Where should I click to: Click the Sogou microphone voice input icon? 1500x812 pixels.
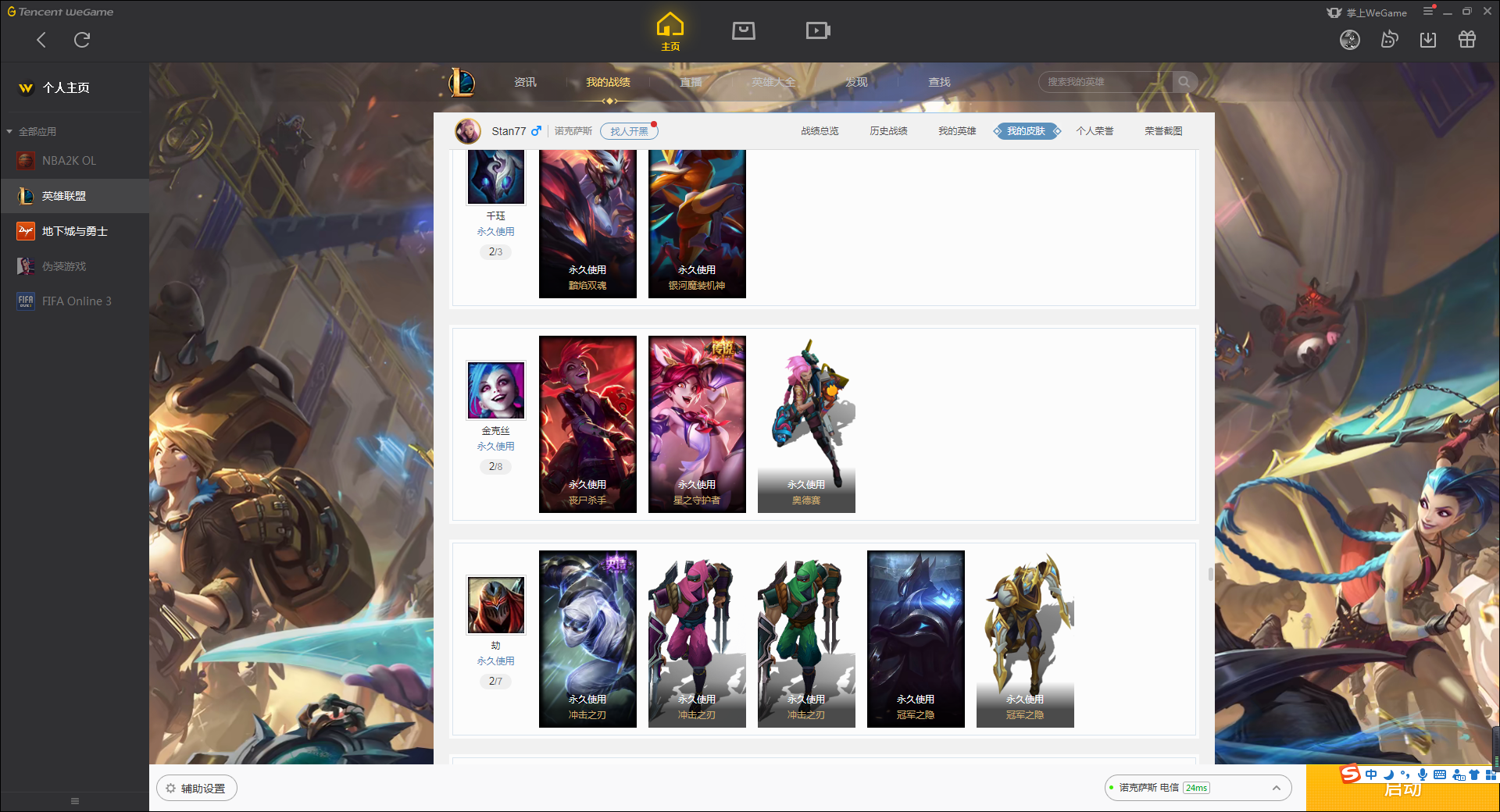pyautogui.click(x=1423, y=775)
